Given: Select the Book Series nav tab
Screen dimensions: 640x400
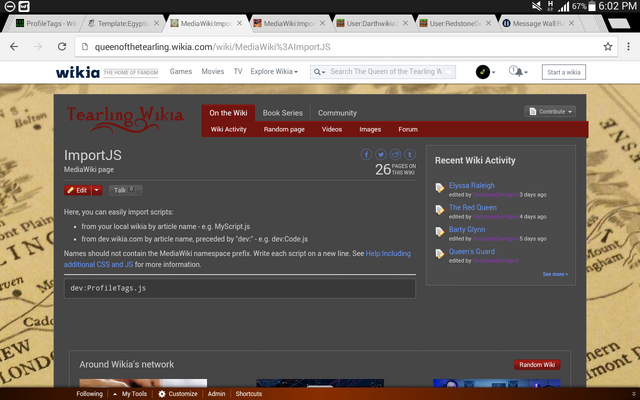Looking at the screenshot, I should [x=282, y=113].
